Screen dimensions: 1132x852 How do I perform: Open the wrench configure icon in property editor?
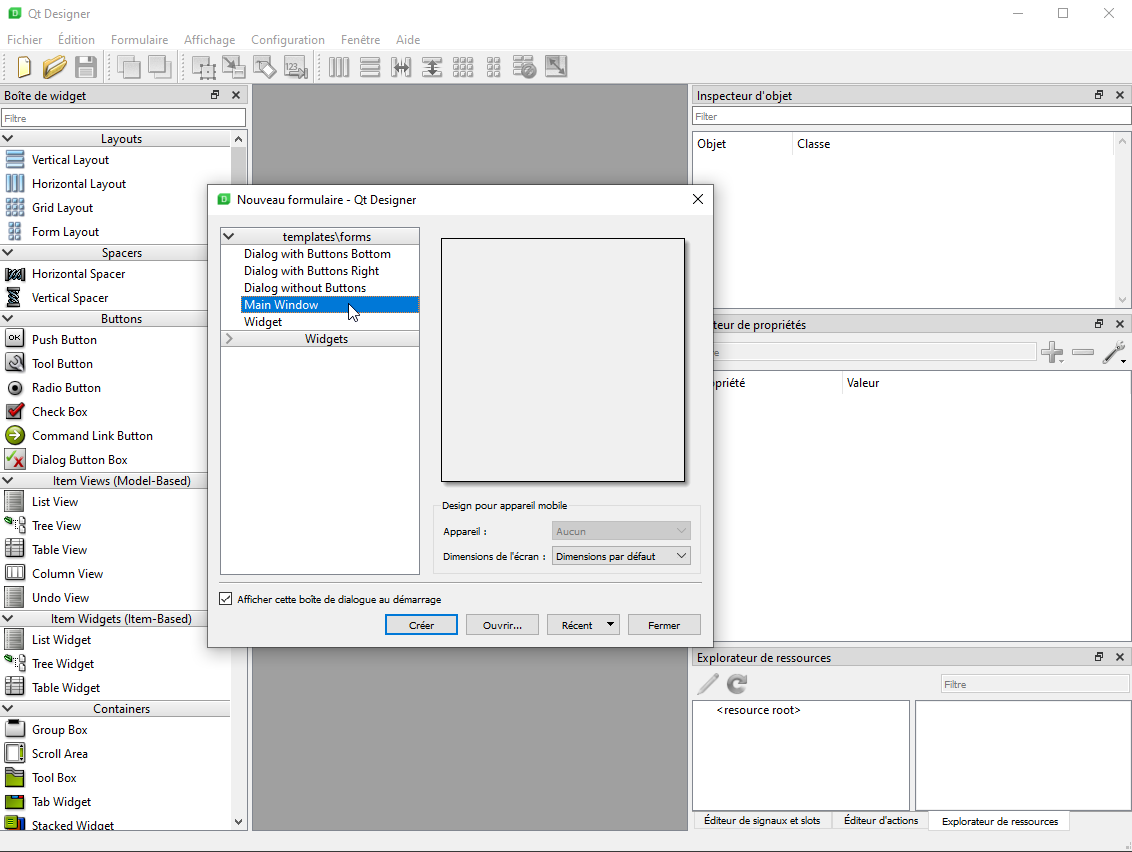1114,352
